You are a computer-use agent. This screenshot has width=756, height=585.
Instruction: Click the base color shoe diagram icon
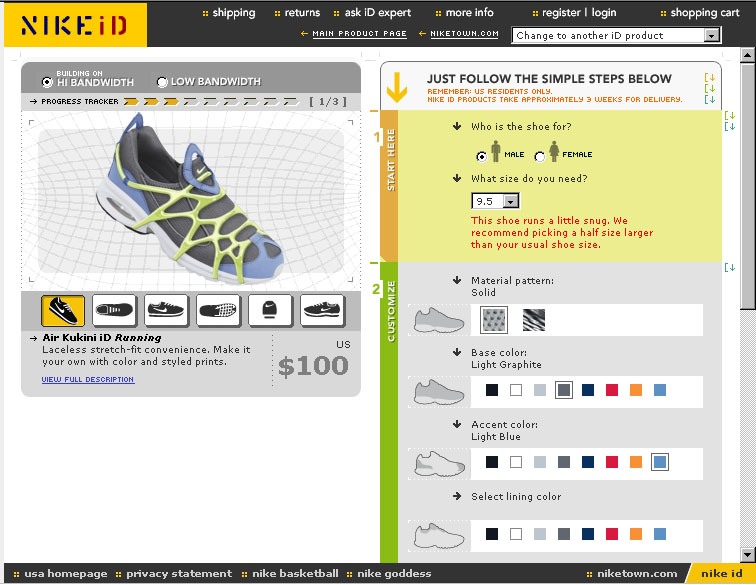tap(439, 392)
